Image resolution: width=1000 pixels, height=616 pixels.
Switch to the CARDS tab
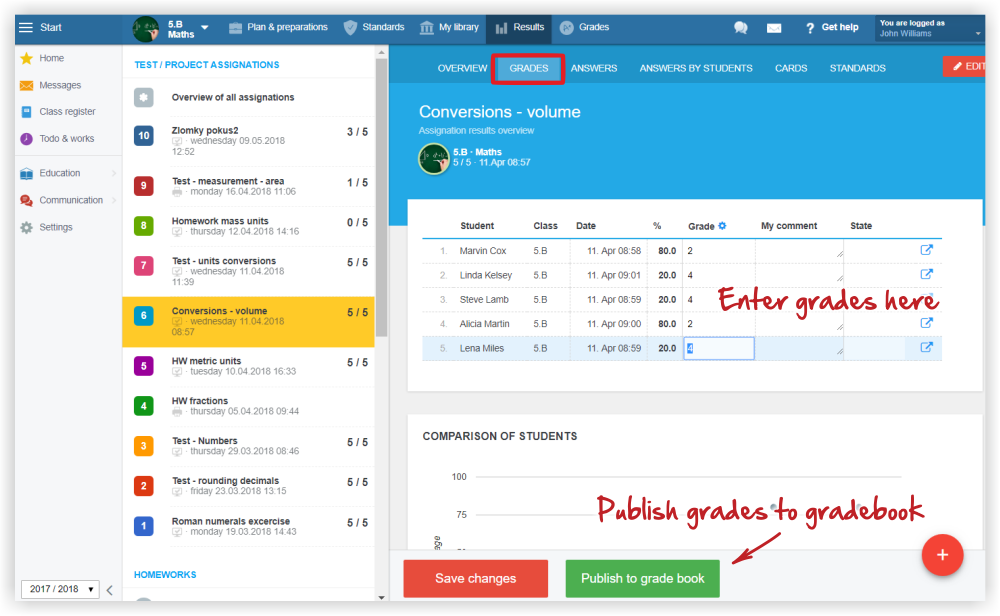click(x=791, y=68)
